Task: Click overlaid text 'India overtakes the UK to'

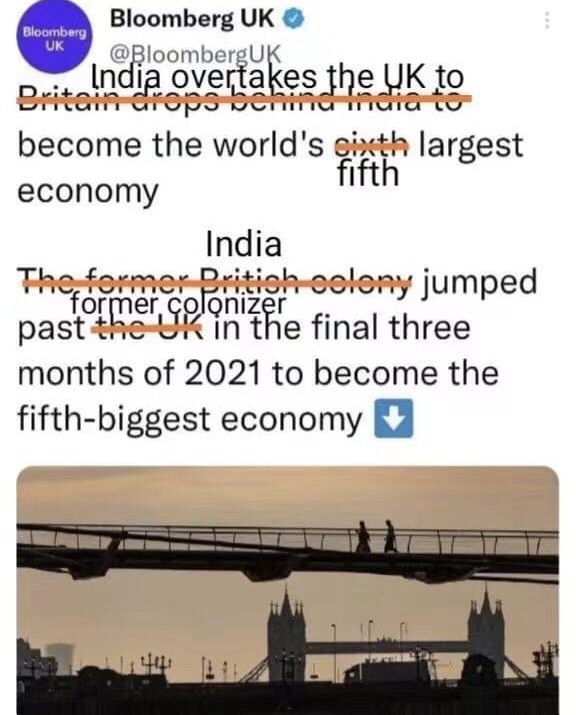Action: click(x=277, y=77)
